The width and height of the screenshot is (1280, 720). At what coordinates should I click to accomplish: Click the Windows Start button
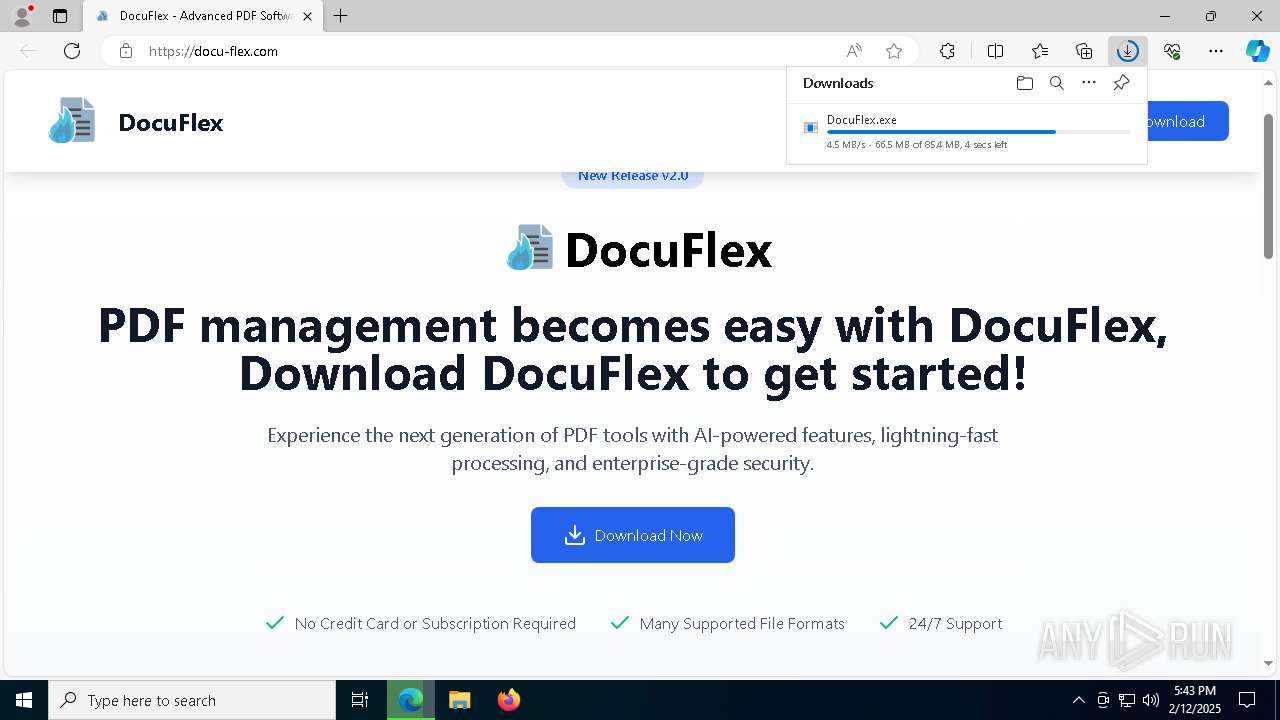click(23, 700)
